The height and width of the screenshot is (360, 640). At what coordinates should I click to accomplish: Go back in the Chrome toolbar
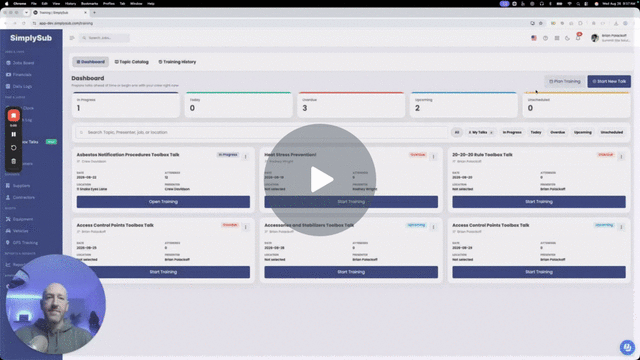click(6, 23)
